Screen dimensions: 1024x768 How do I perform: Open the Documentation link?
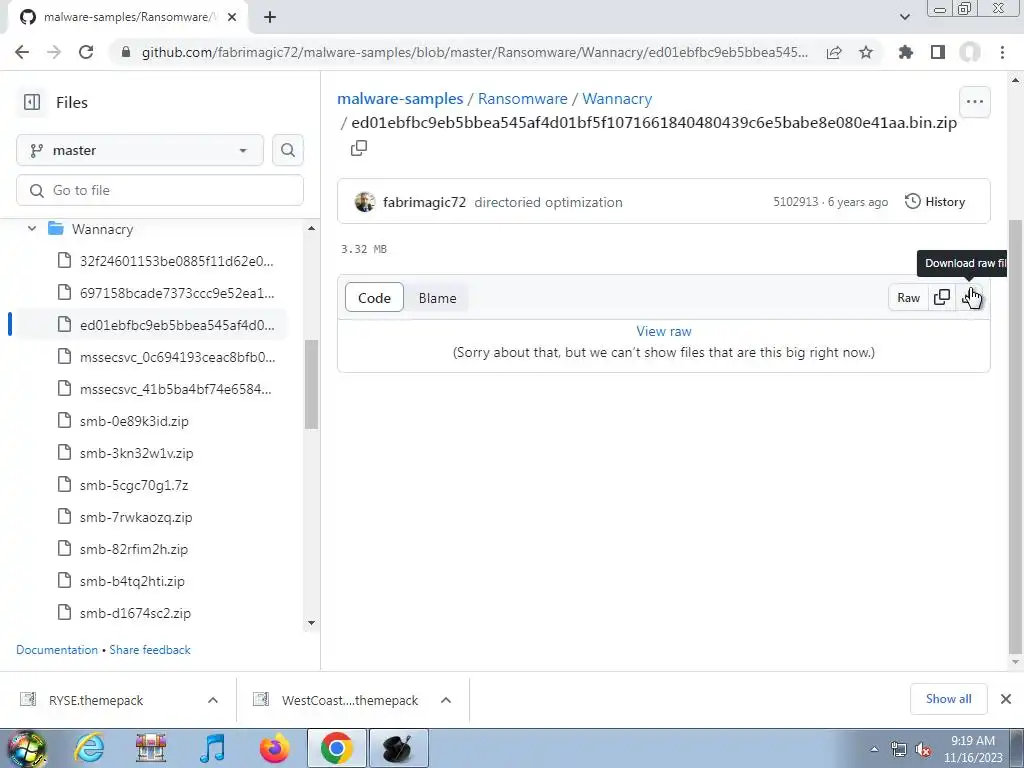(x=57, y=650)
